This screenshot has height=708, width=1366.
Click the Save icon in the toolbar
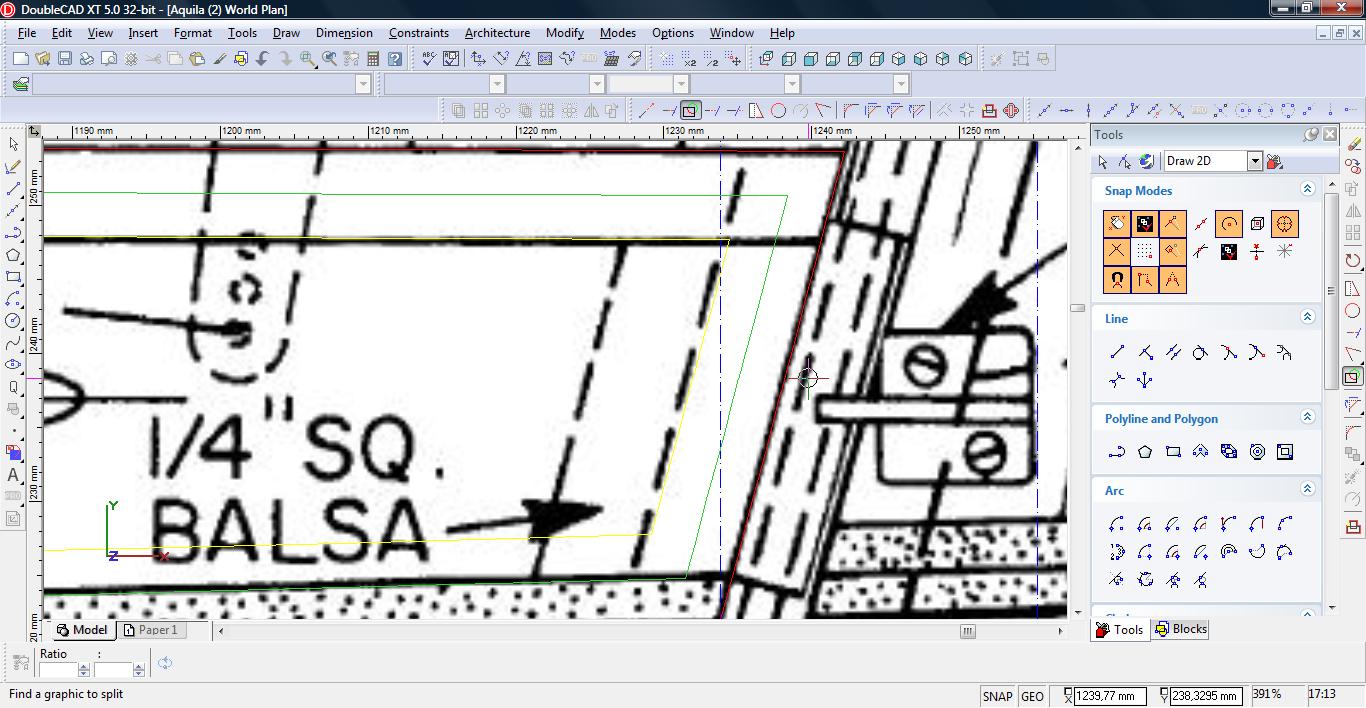64,59
